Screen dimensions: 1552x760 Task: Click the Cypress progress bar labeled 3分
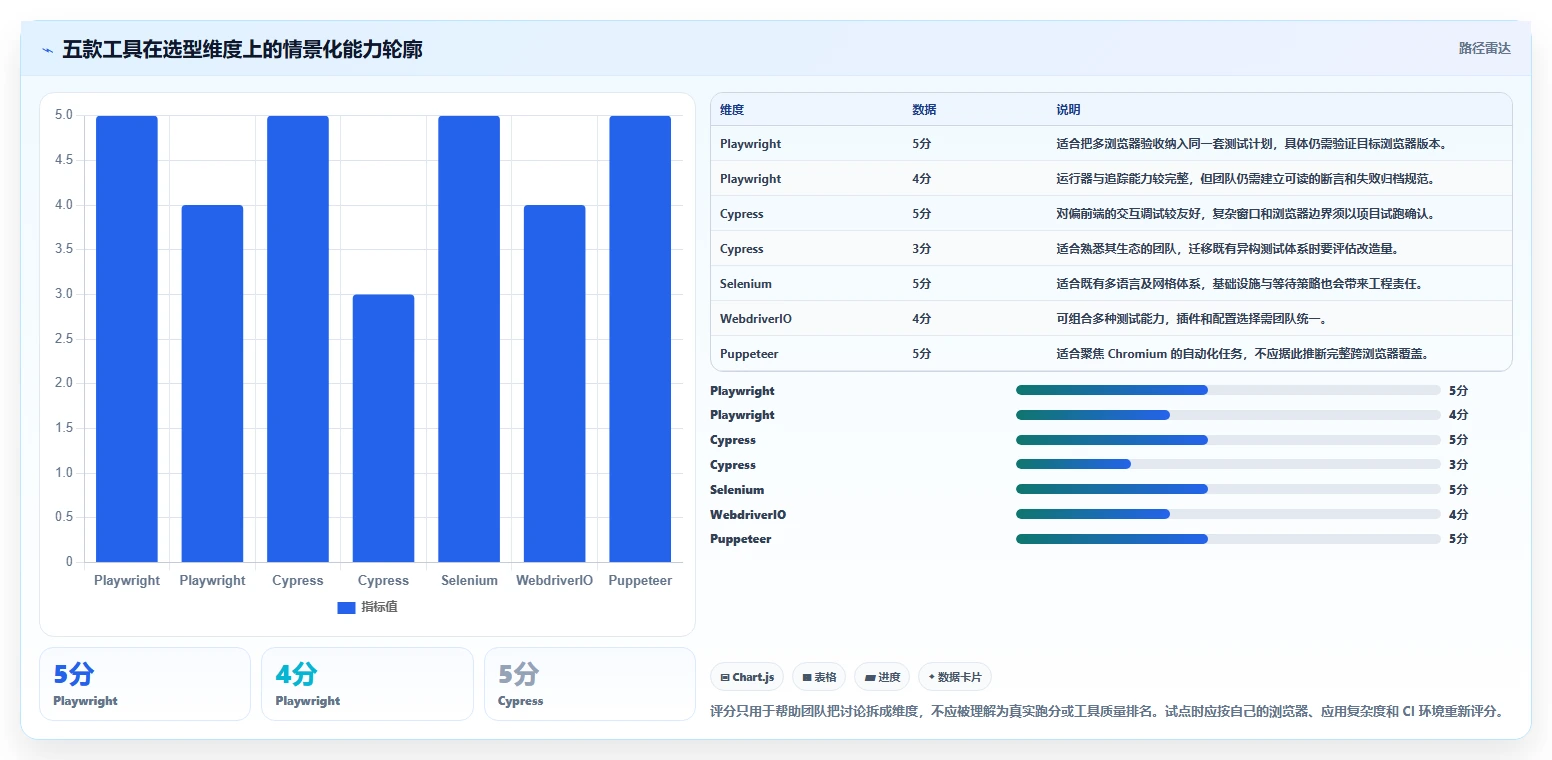(1228, 464)
